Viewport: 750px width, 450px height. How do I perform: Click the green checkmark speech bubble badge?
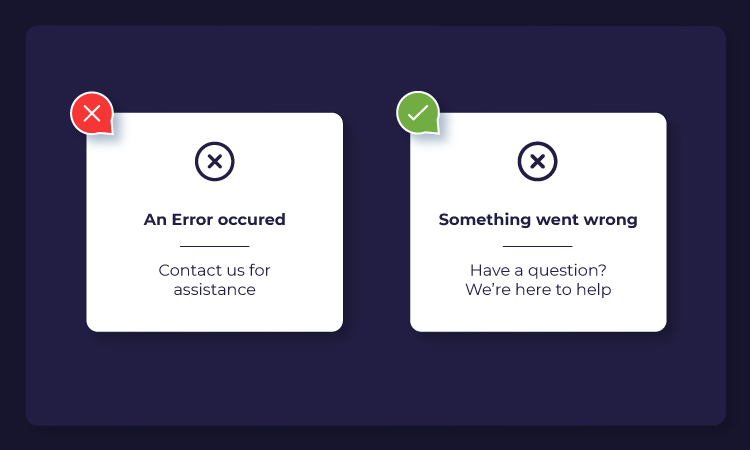418,113
